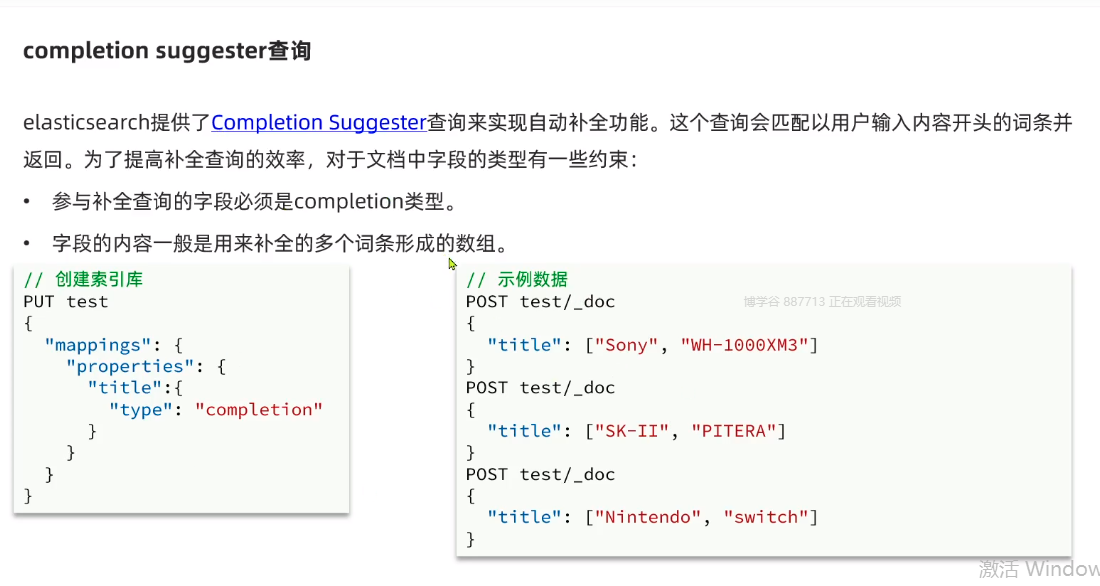Viewport: 1100px width, 586px height.
Task: Click the "PUT test" line in left code block
Action: [x=65, y=301]
